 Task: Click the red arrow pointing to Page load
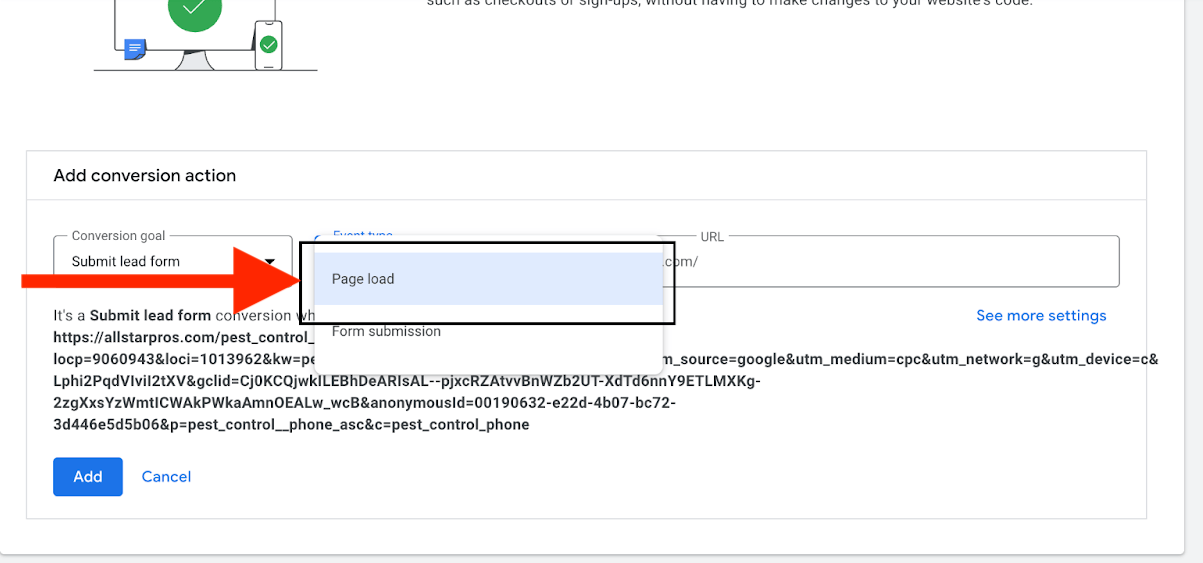(160, 281)
